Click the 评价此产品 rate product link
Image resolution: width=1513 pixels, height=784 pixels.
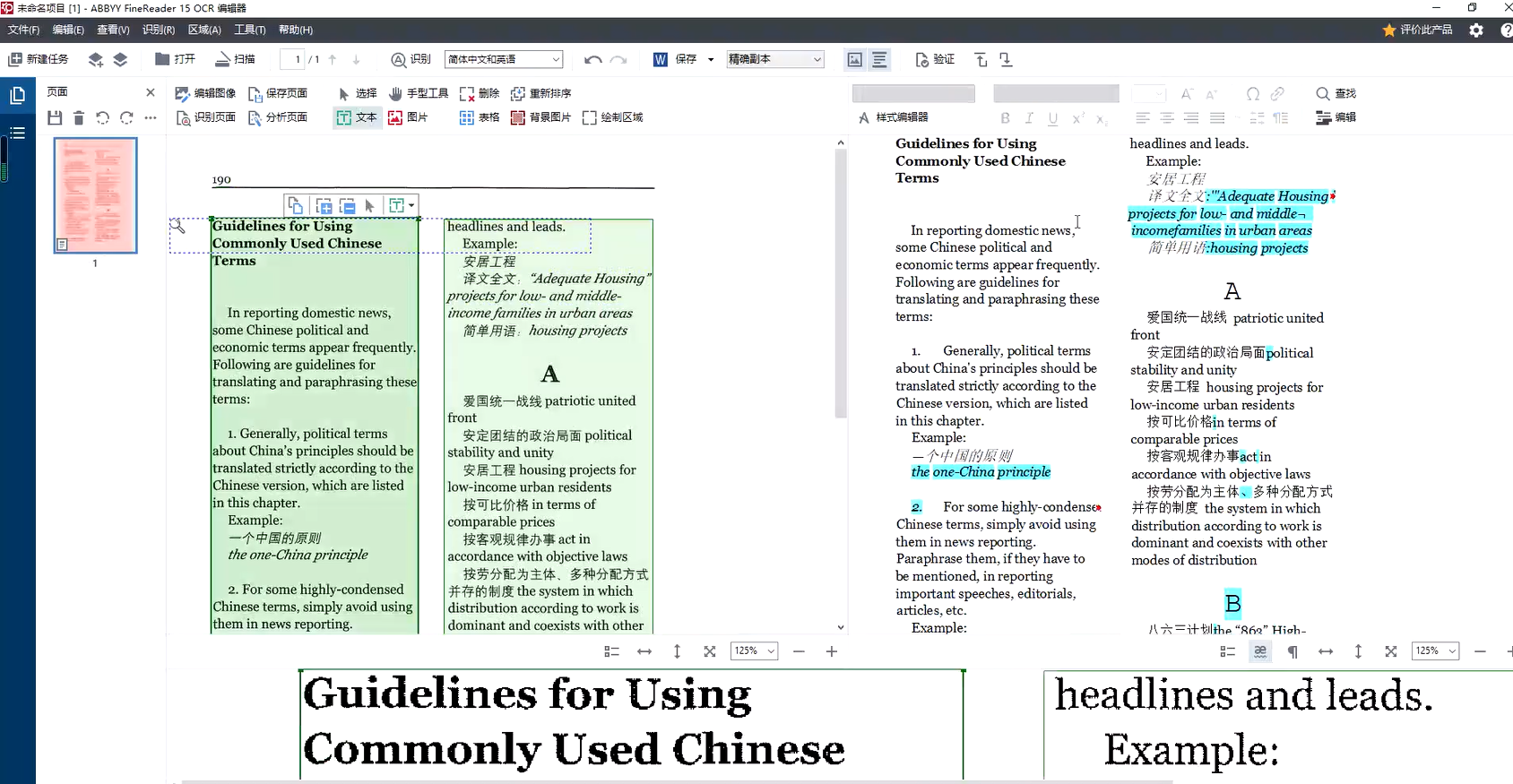click(1417, 30)
